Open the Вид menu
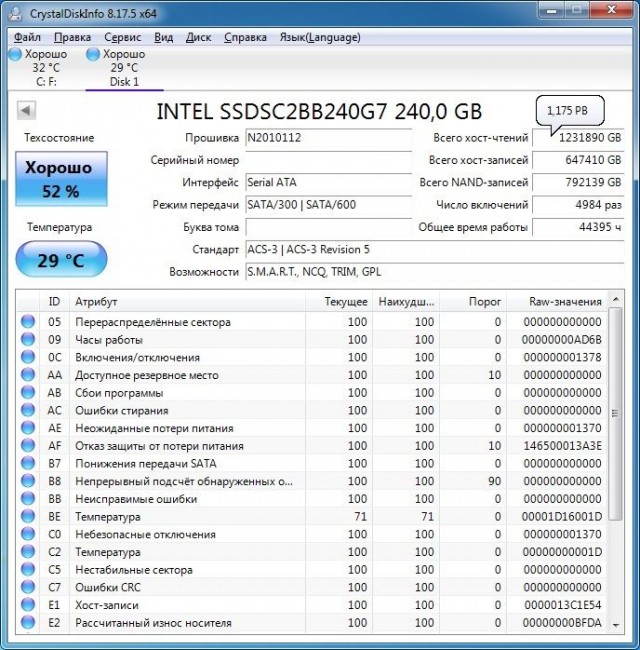Image resolution: width=640 pixels, height=650 pixels. coord(164,37)
